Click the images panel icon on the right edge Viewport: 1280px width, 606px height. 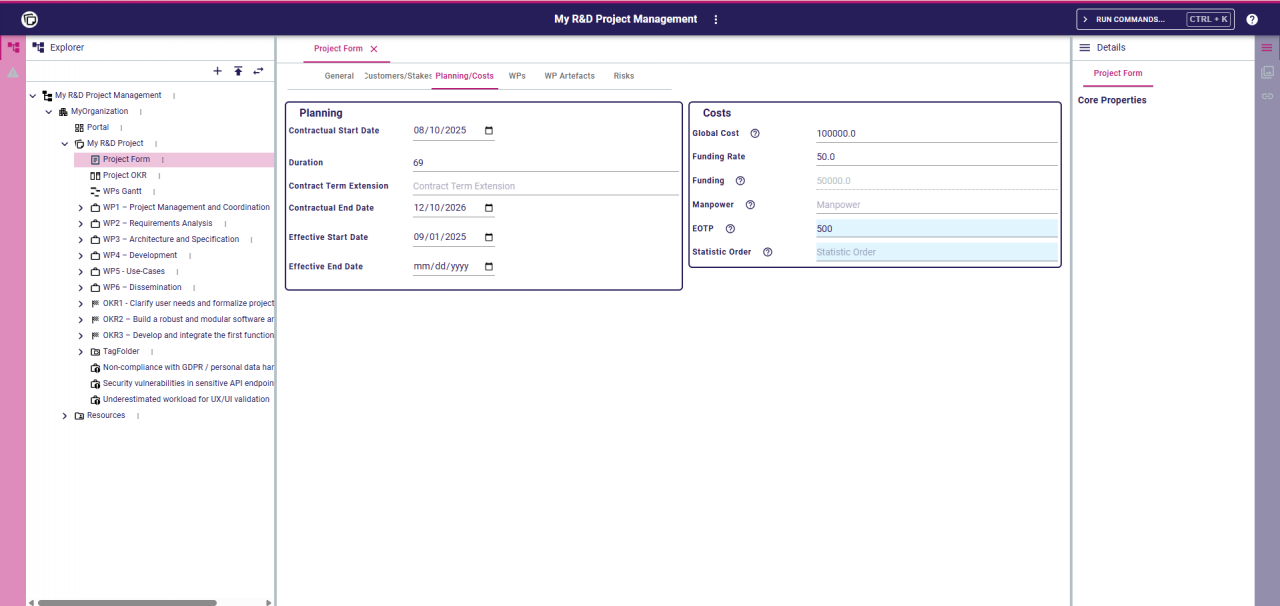tap(1267, 71)
